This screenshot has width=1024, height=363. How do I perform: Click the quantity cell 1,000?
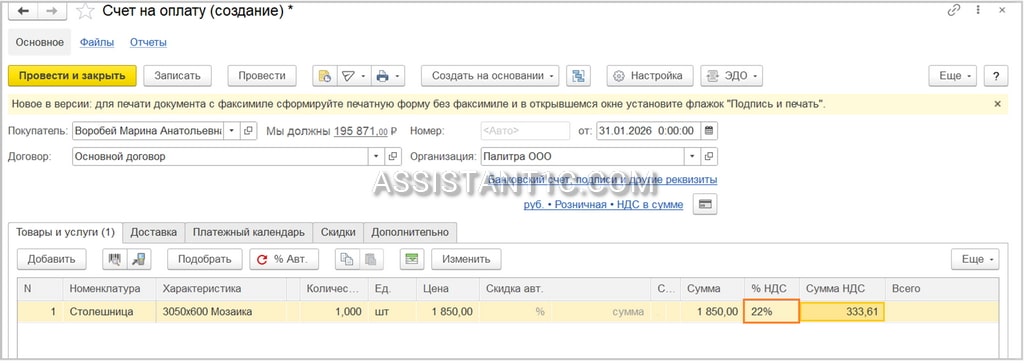coord(333,311)
